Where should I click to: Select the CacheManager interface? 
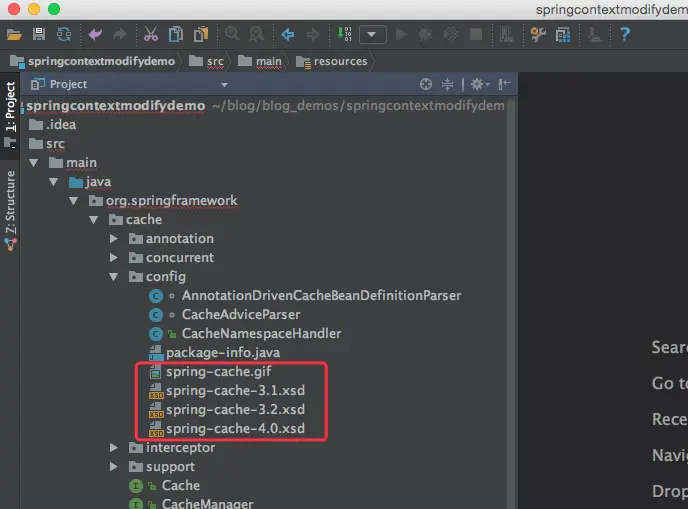[191, 503]
